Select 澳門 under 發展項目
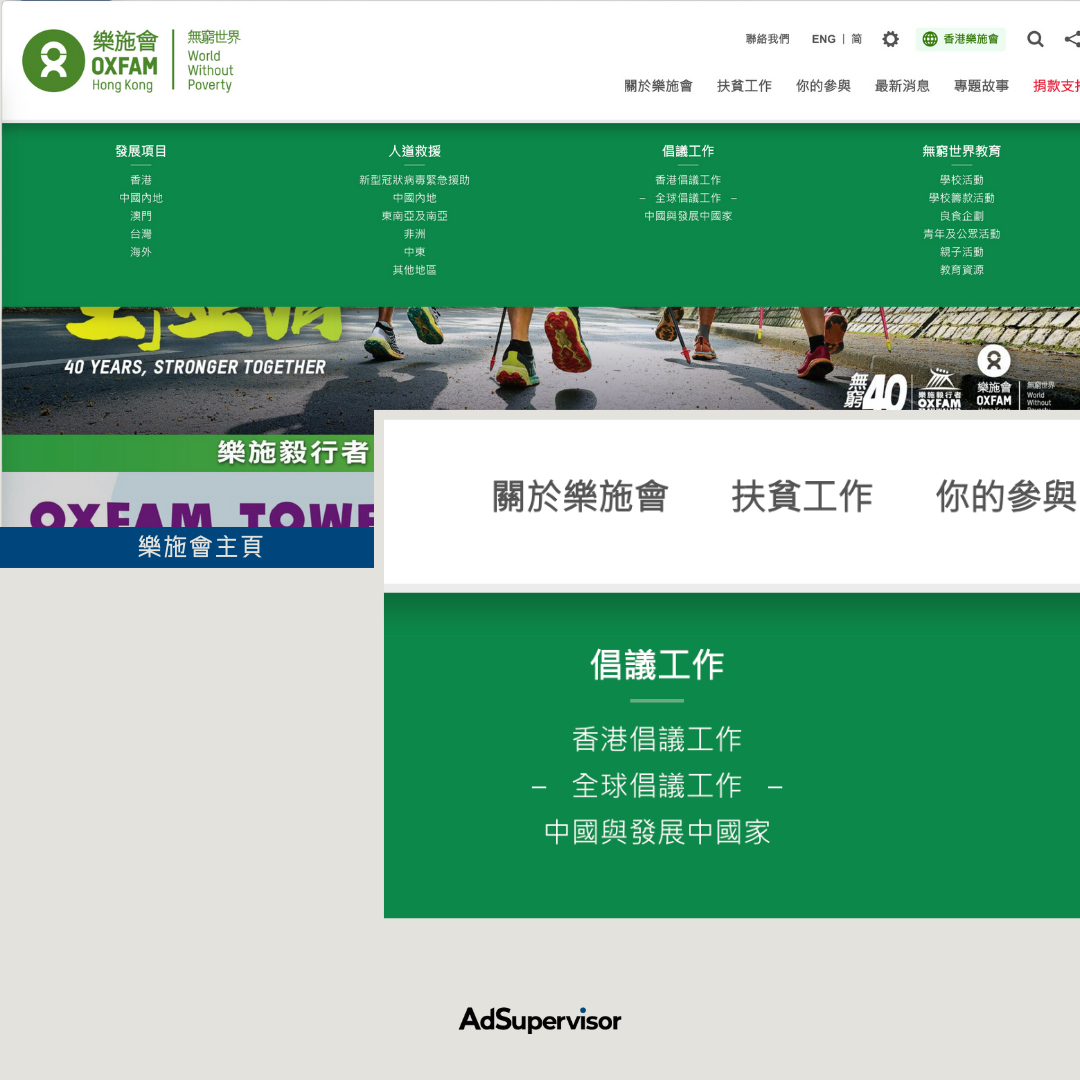Image resolution: width=1080 pixels, height=1080 pixels. [x=141, y=216]
